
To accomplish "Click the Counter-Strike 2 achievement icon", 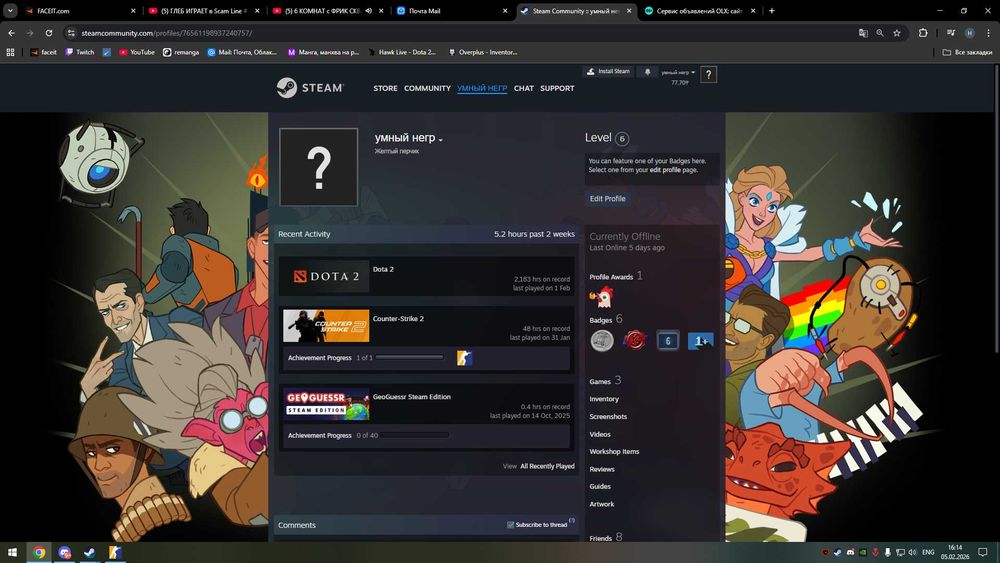I will pyautogui.click(x=464, y=358).
